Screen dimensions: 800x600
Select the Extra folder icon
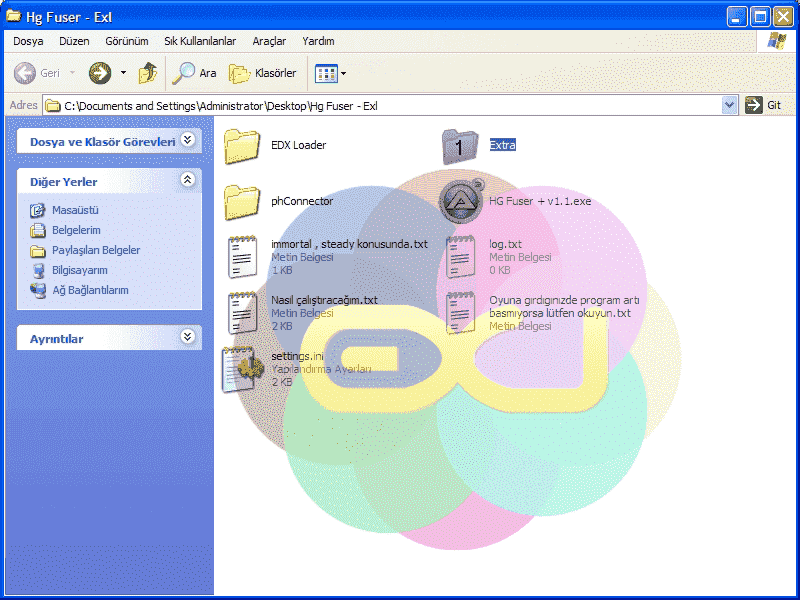[x=460, y=146]
